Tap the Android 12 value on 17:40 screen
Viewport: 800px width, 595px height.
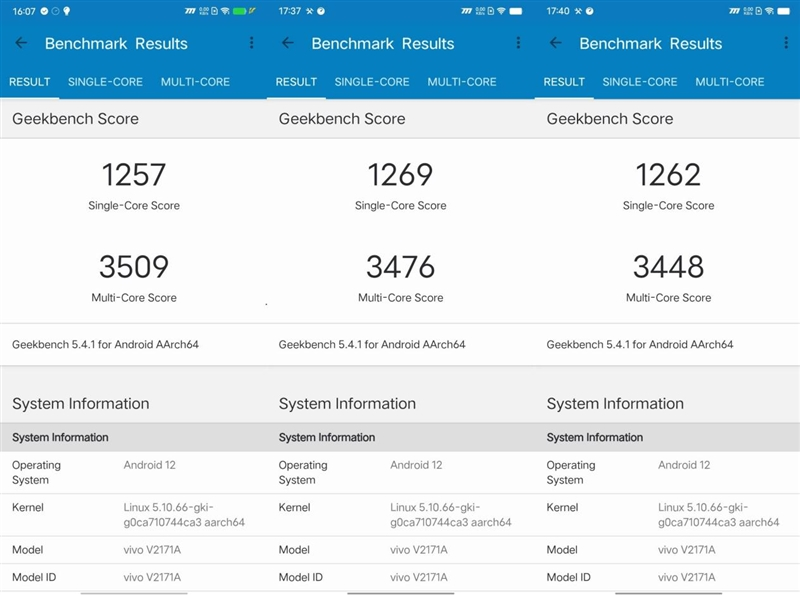(684, 465)
